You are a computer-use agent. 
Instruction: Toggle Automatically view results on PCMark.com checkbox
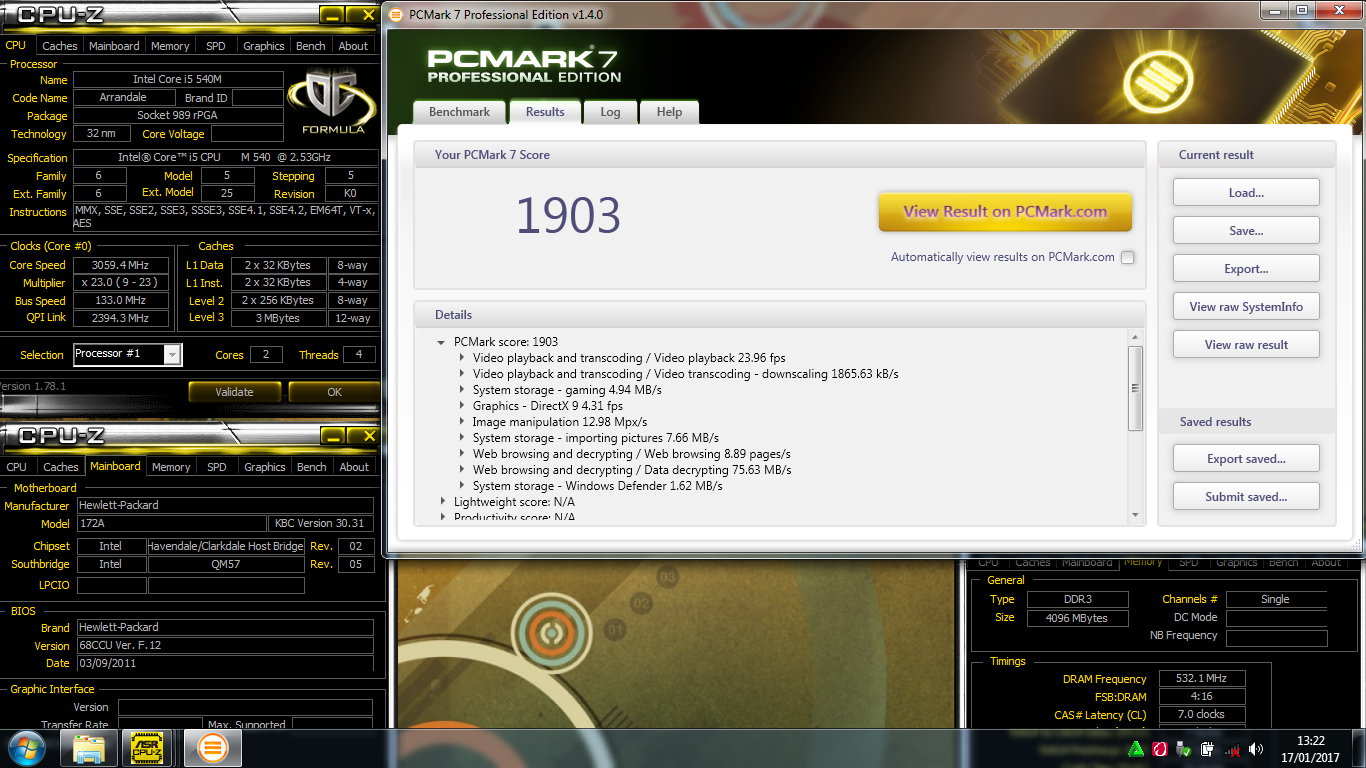[1128, 257]
